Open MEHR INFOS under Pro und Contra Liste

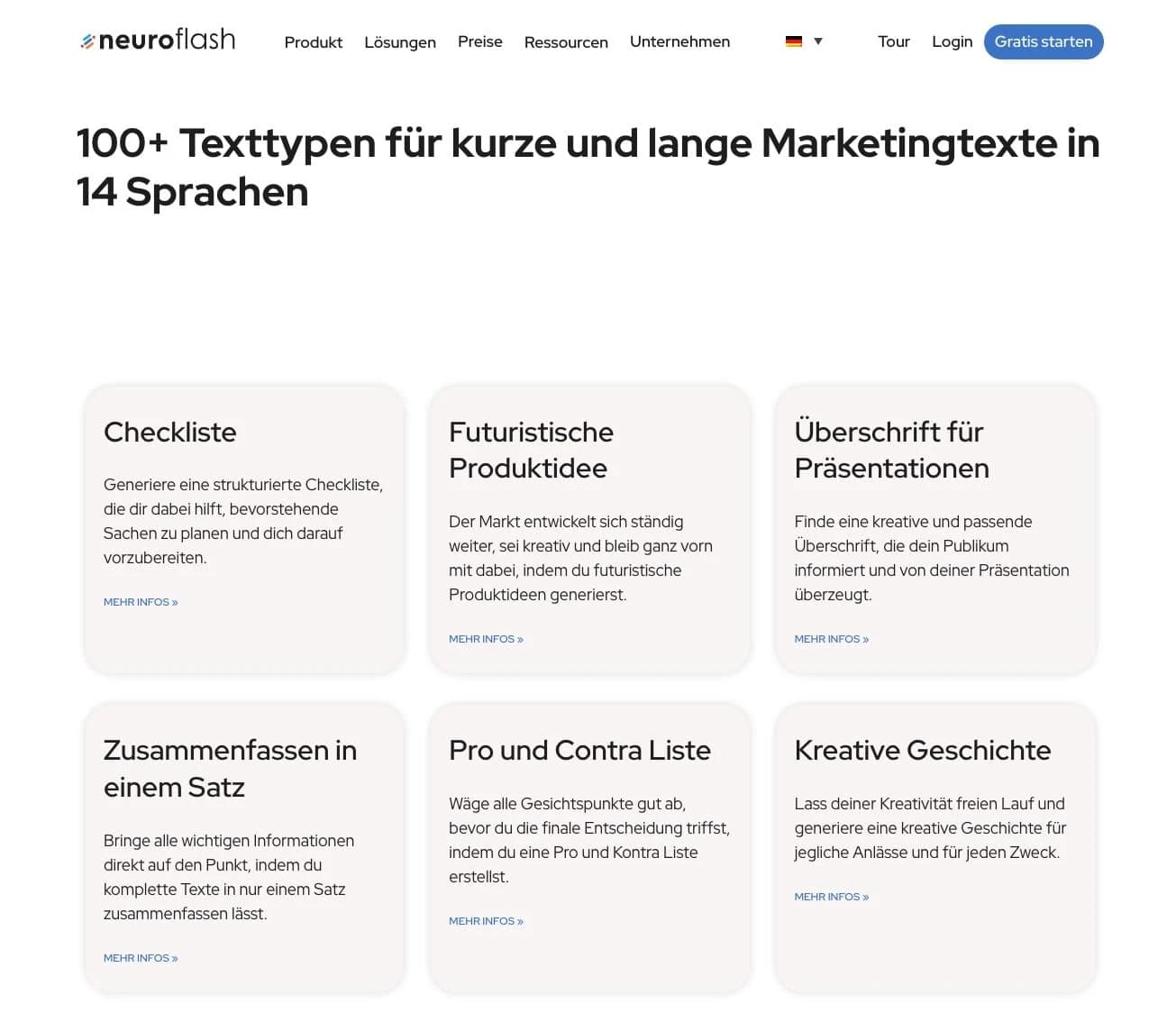(x=486, y=920)
